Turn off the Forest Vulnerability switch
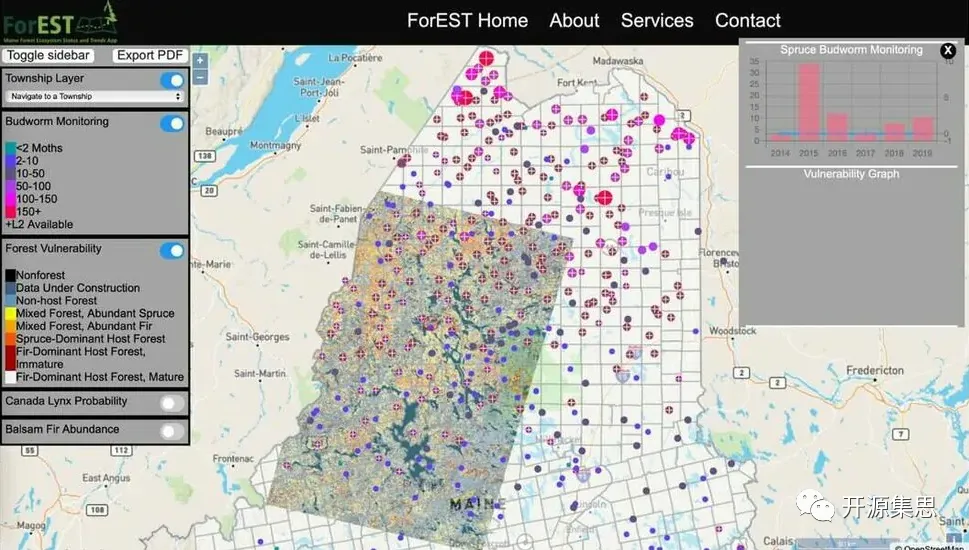Image resolution: width=969 pixels, height=550 pixels. click(172, 250)
